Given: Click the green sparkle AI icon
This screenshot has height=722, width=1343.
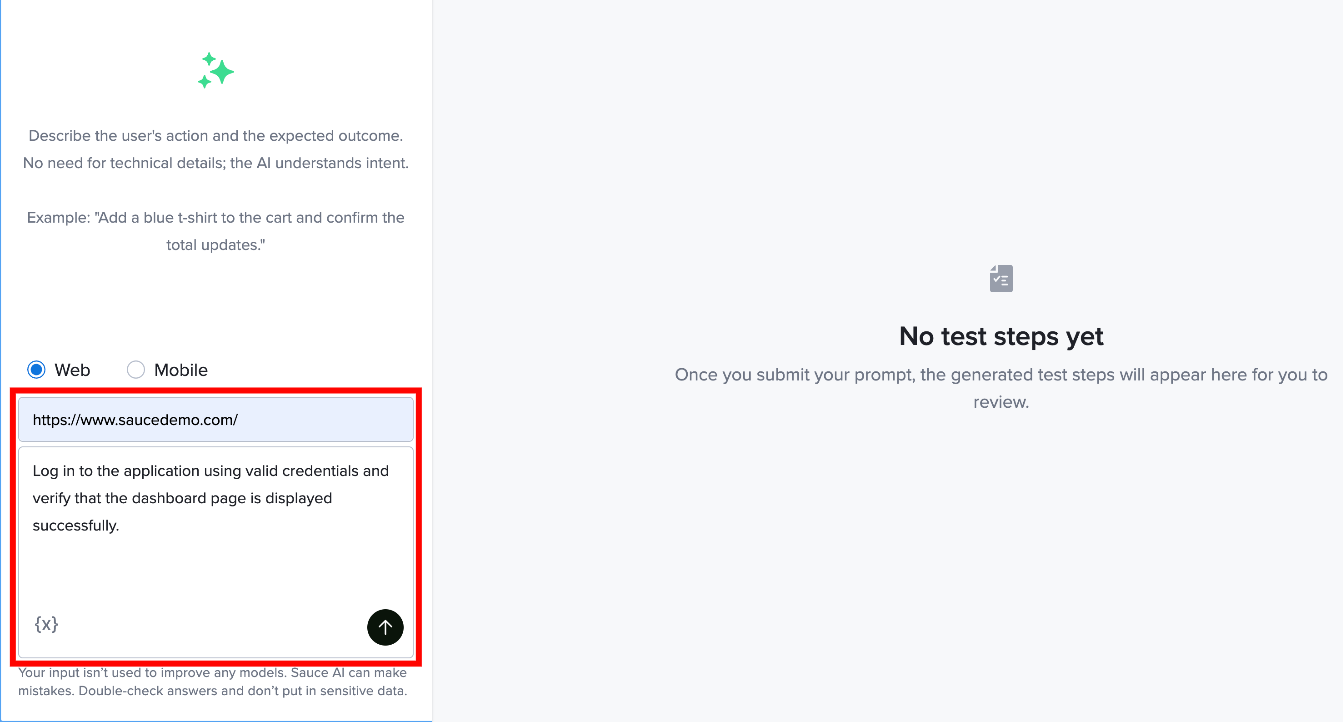Looking at the screenshot, I should [216, 71].
